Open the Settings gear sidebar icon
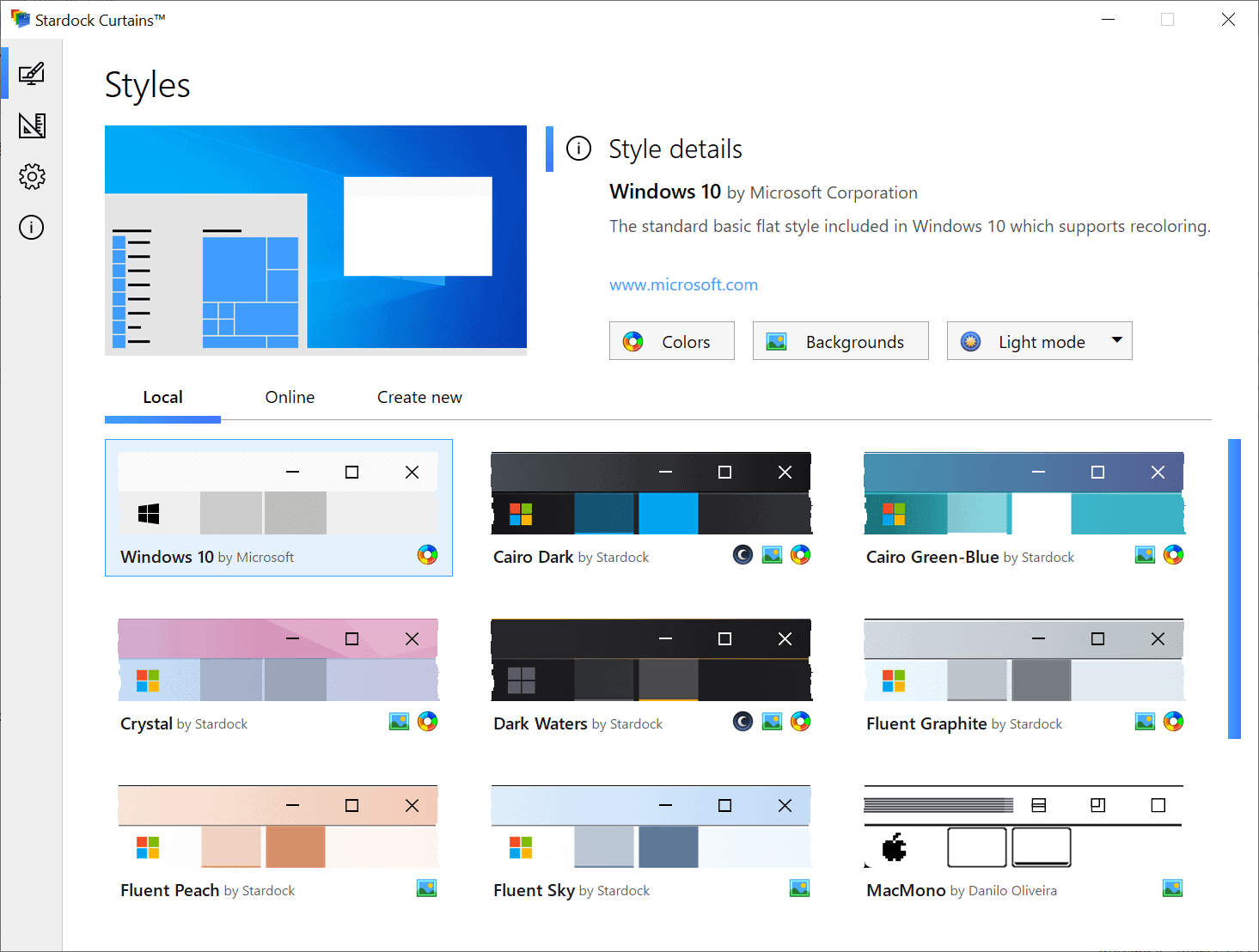This screenshot has height=952, width=1259. [32, 177]
